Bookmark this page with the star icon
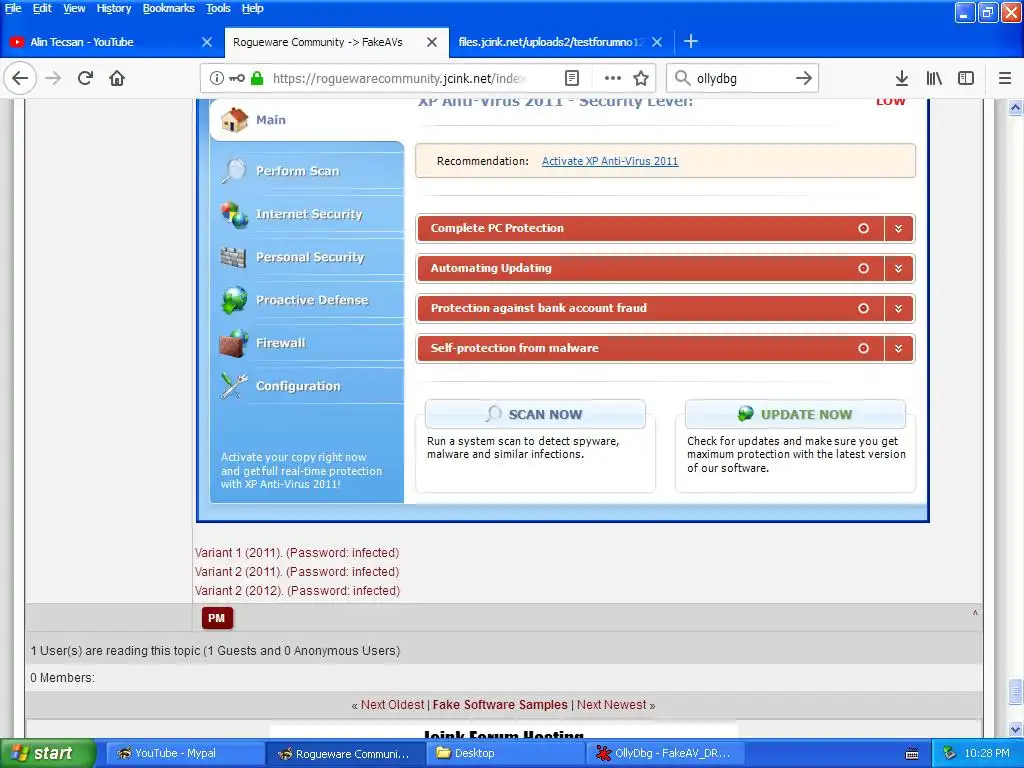The height and width of the screenshot is (768, 1024). pyautogui.click(x=641, y=78)
